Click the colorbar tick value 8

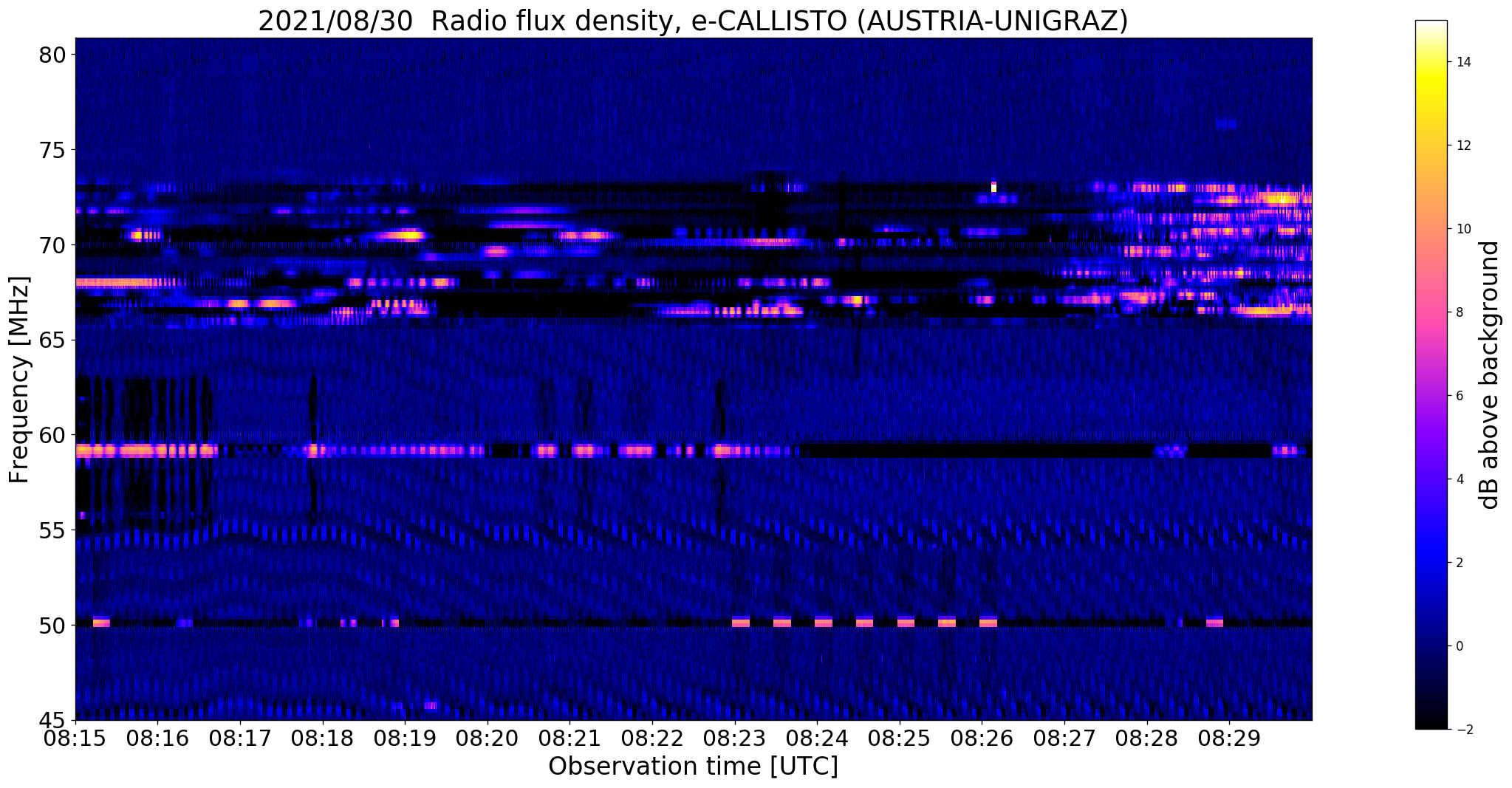(x=1458, y=312)
